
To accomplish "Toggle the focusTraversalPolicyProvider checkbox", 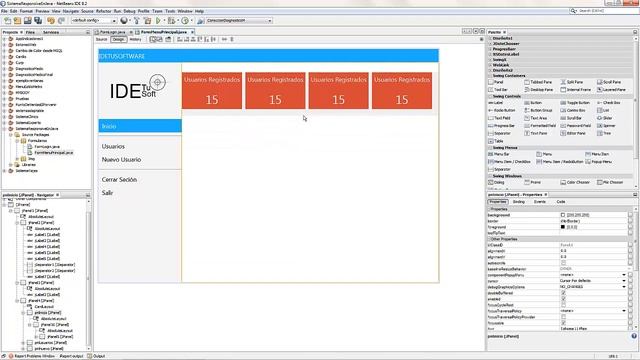I will pos(563,317).
